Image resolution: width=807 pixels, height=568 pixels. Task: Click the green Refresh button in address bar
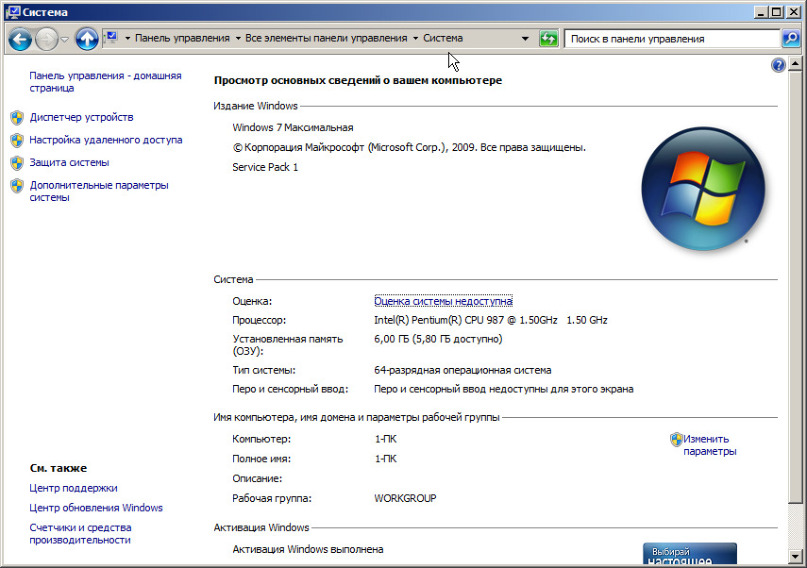tap(548, 39)
